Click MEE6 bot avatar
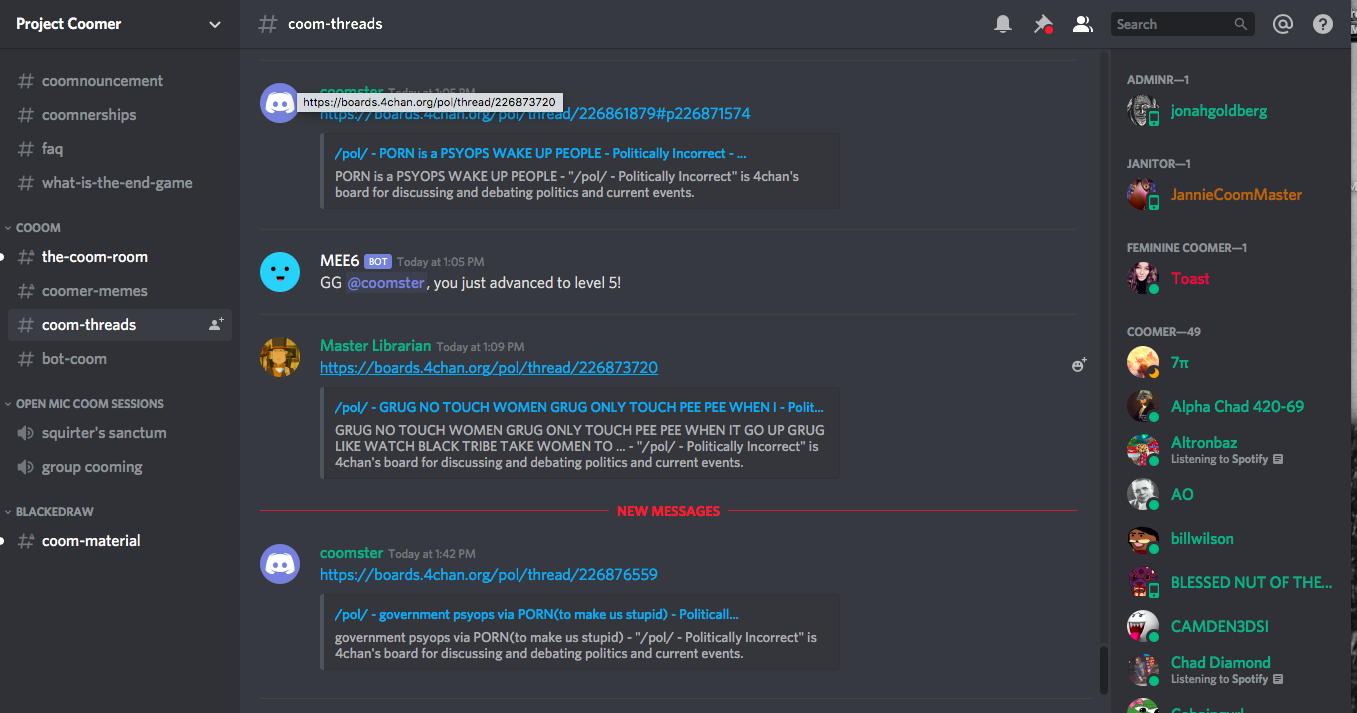The height and width of the screenshot is (713, 1357). click(279, 272)
